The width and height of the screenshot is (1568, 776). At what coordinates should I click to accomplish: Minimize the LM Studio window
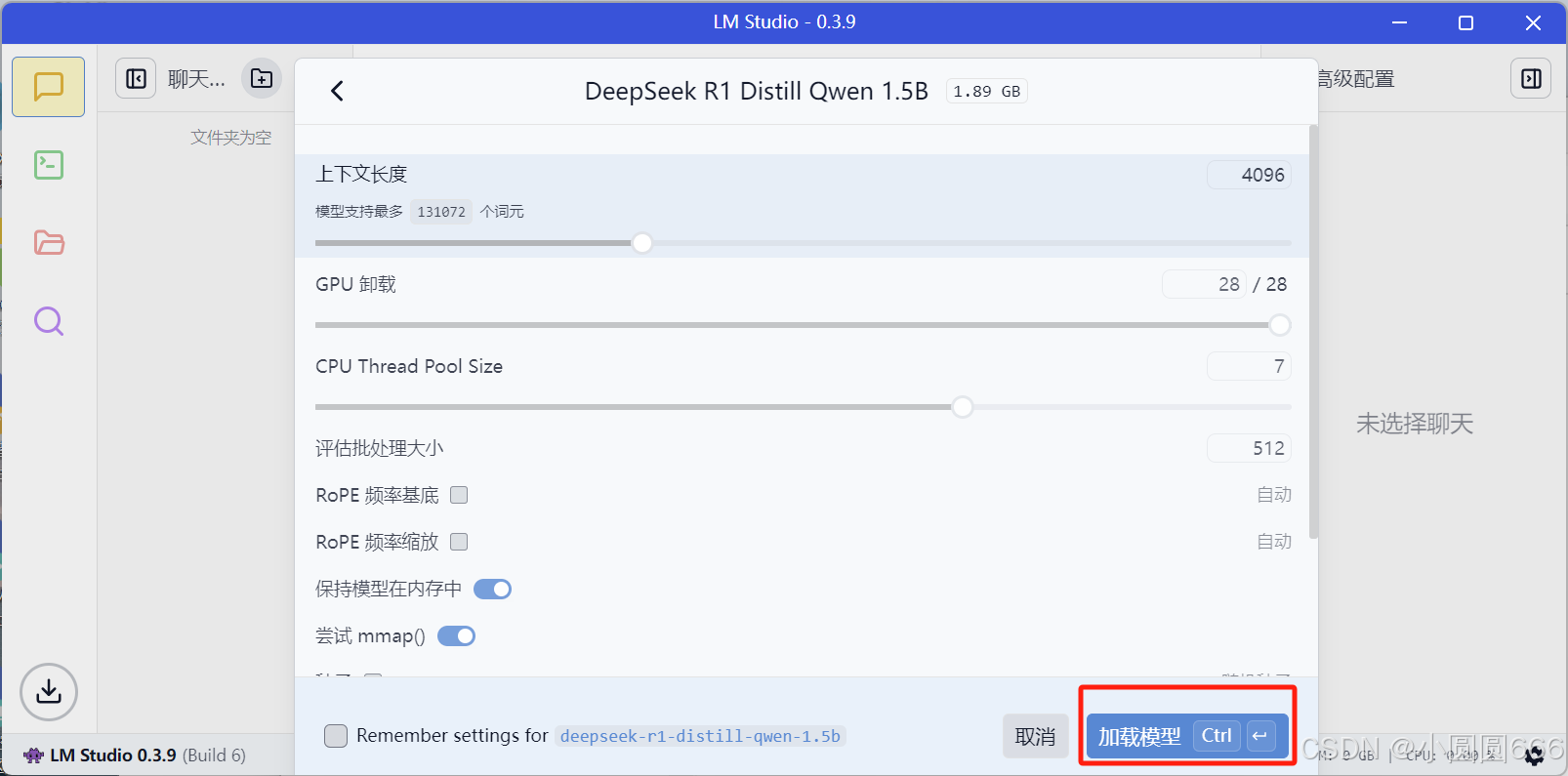[x=1399, y=22]
